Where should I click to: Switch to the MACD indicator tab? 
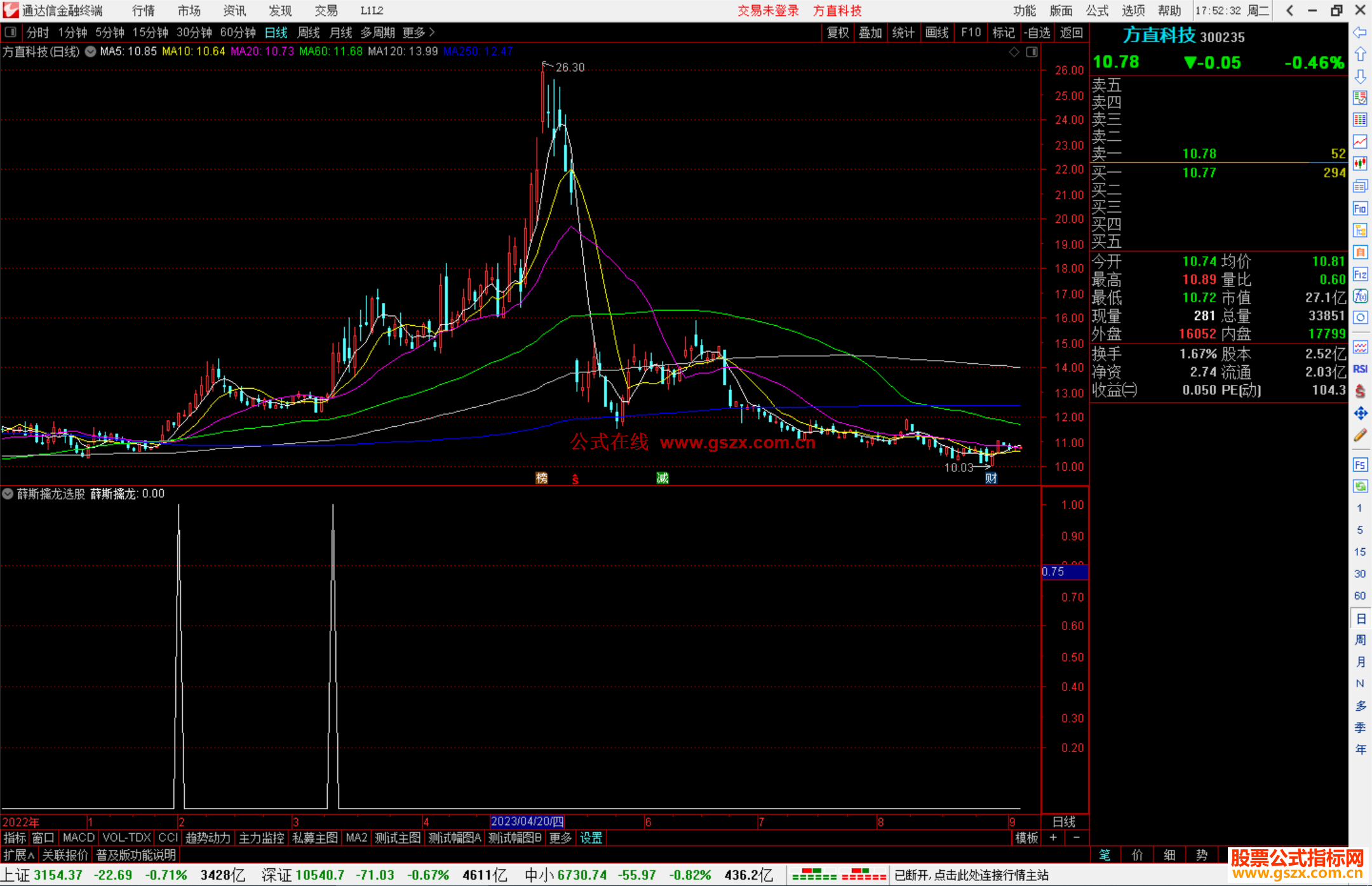78,838
